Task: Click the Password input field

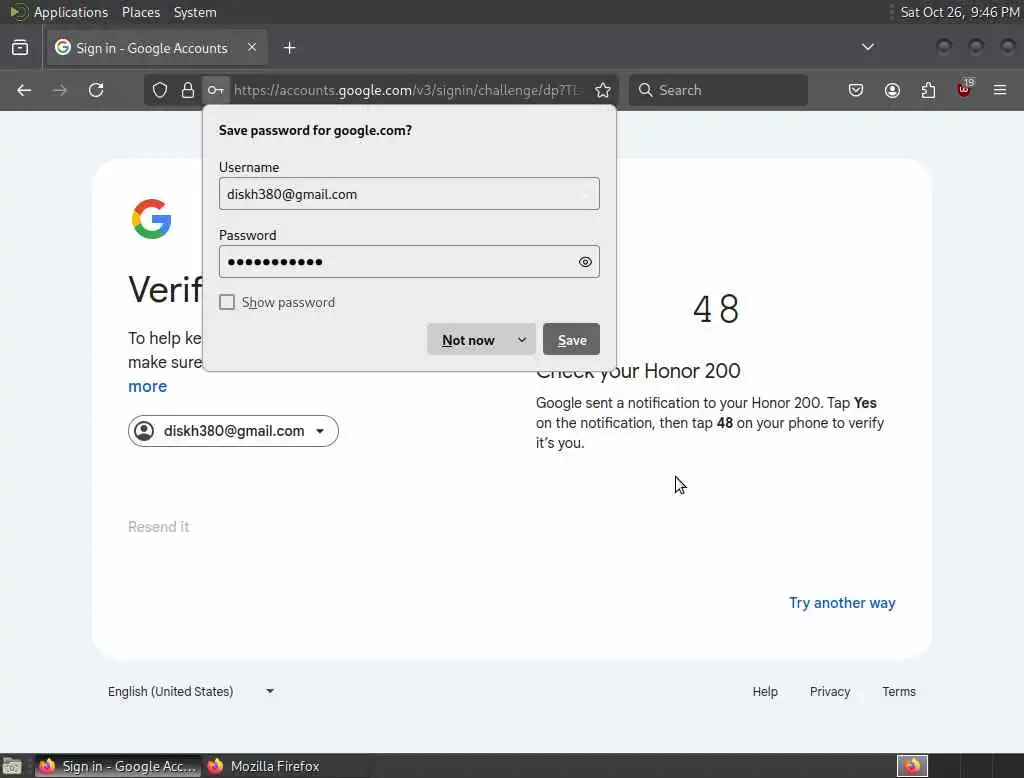Action: (x=409, y=262)
